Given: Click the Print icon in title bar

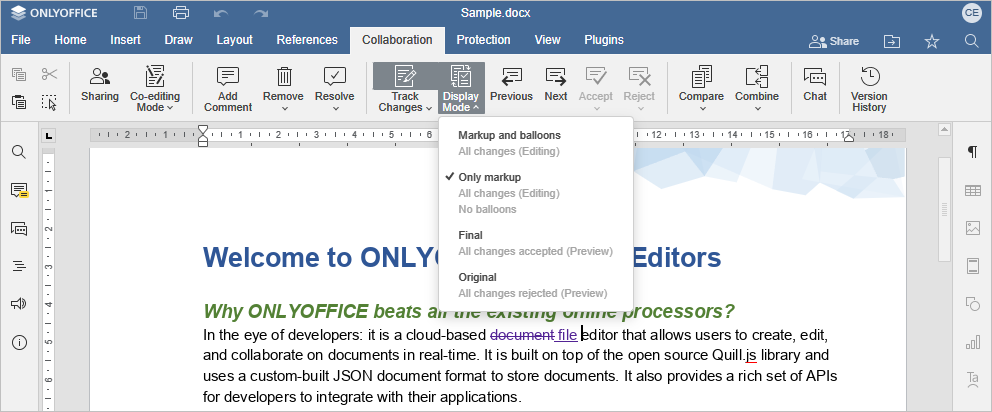Looking at the screenshot, I should point(181,12).
